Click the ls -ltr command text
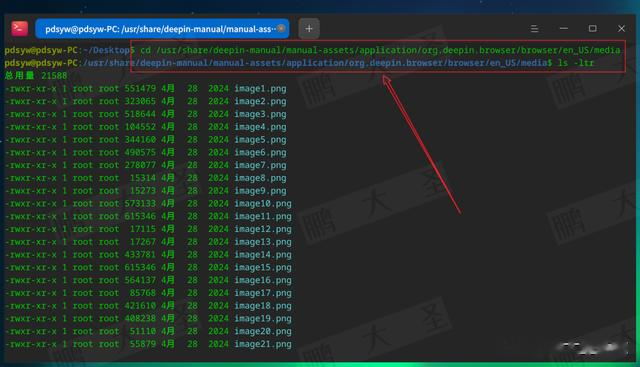Viewport: 640px width, 367px height. [x=576, y=63]
